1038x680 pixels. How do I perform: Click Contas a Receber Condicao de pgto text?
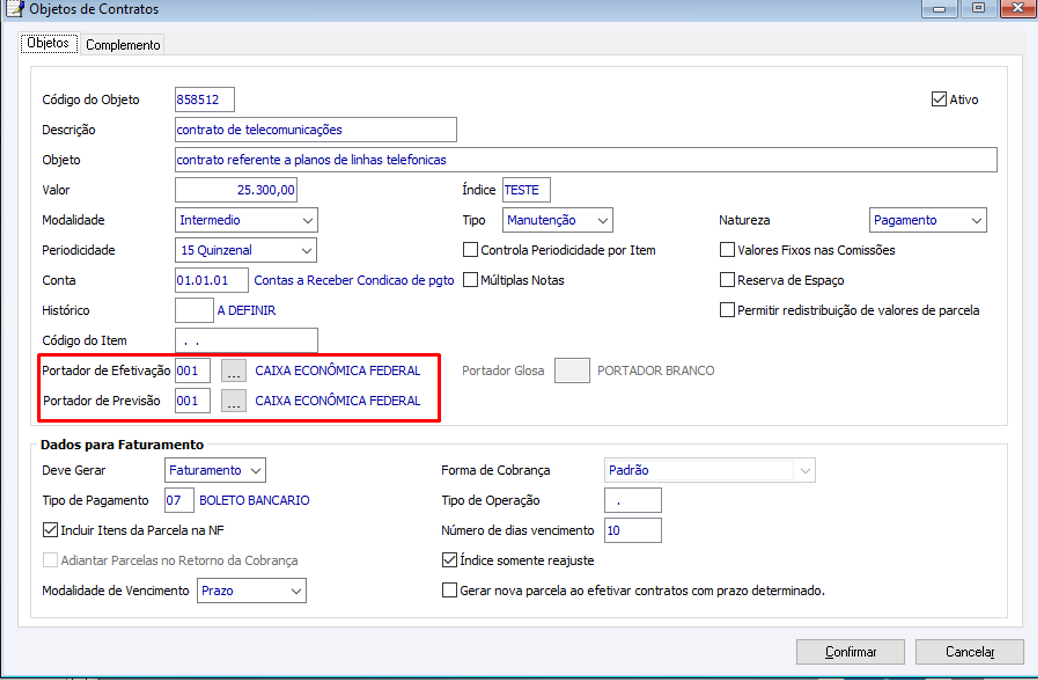pyautogui.click(x=354, y=280)
